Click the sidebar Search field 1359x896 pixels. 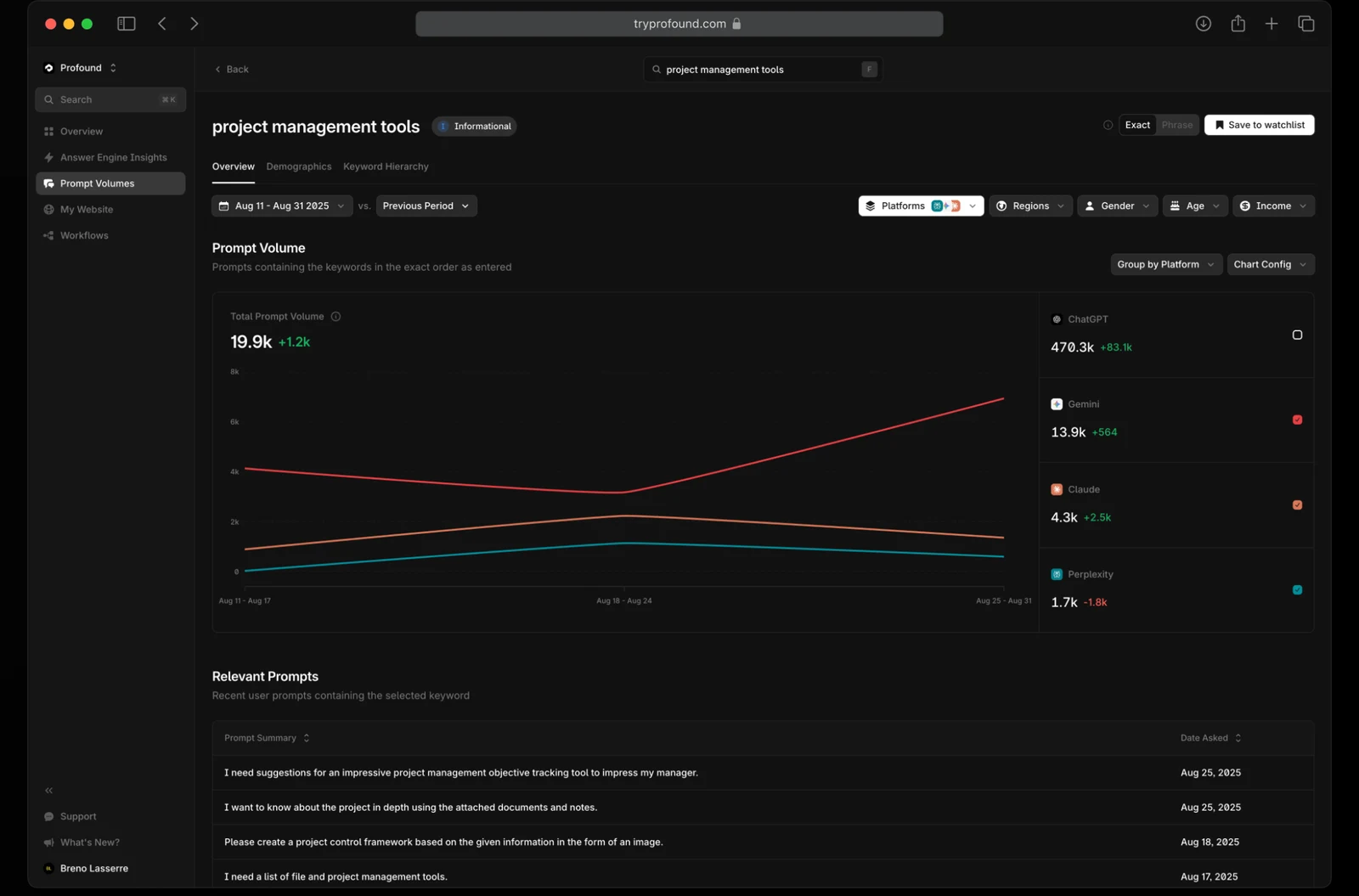[x=110, y=99]
